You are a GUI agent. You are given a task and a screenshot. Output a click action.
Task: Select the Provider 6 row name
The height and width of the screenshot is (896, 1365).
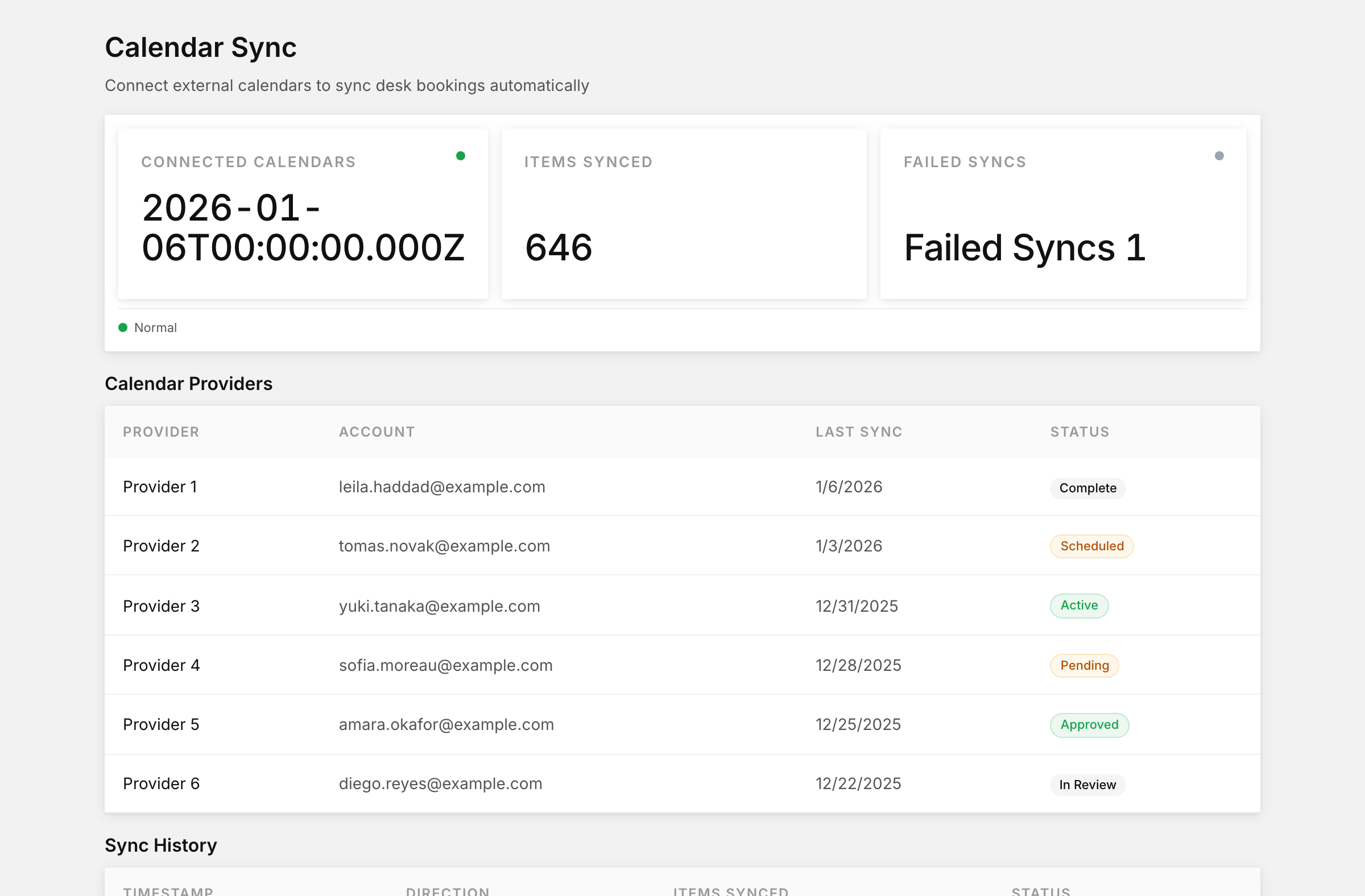(161, 784)
